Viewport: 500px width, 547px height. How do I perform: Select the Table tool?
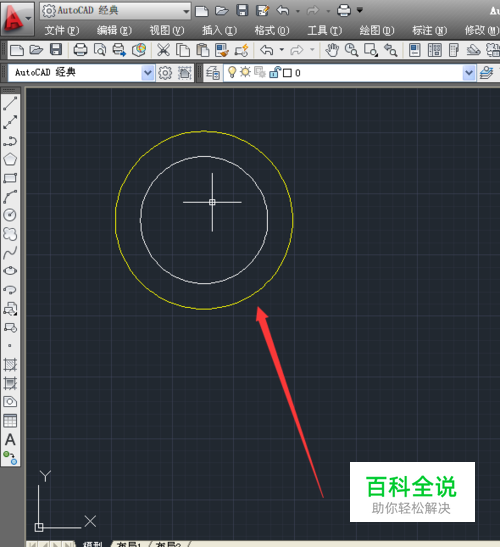click(10, 421)
